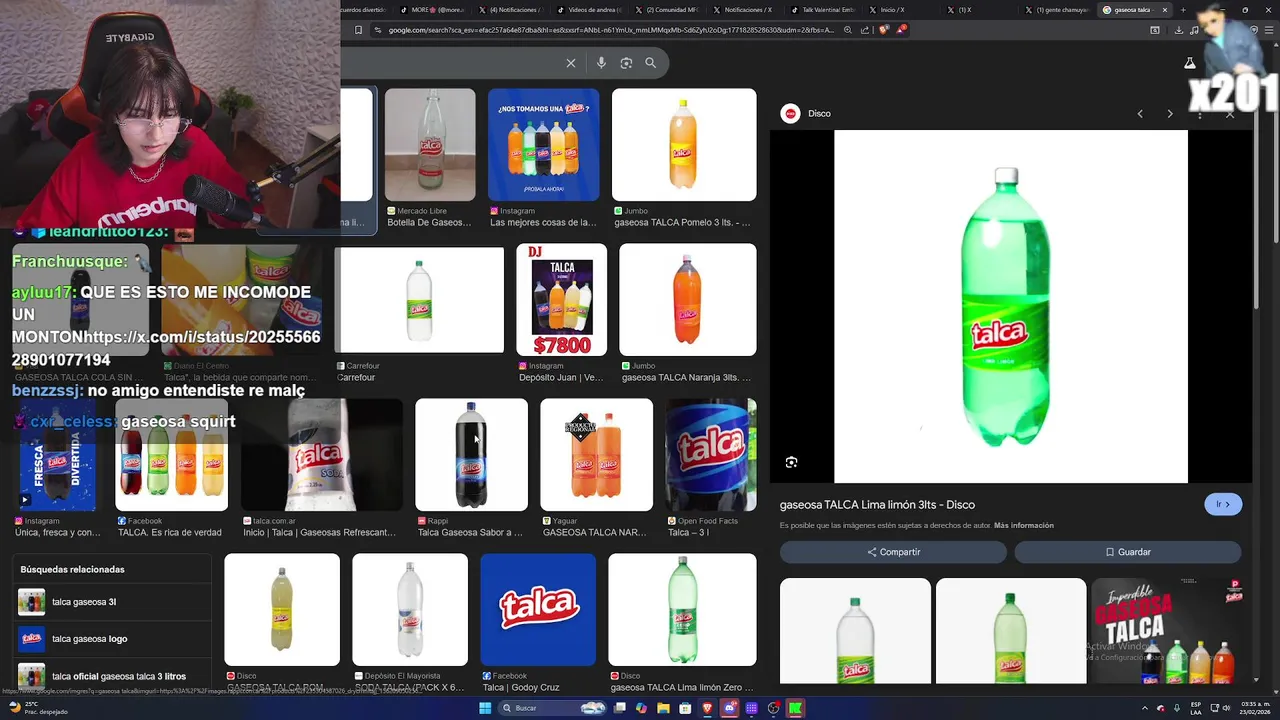Open Google Lens image search icon

point(626,63)
